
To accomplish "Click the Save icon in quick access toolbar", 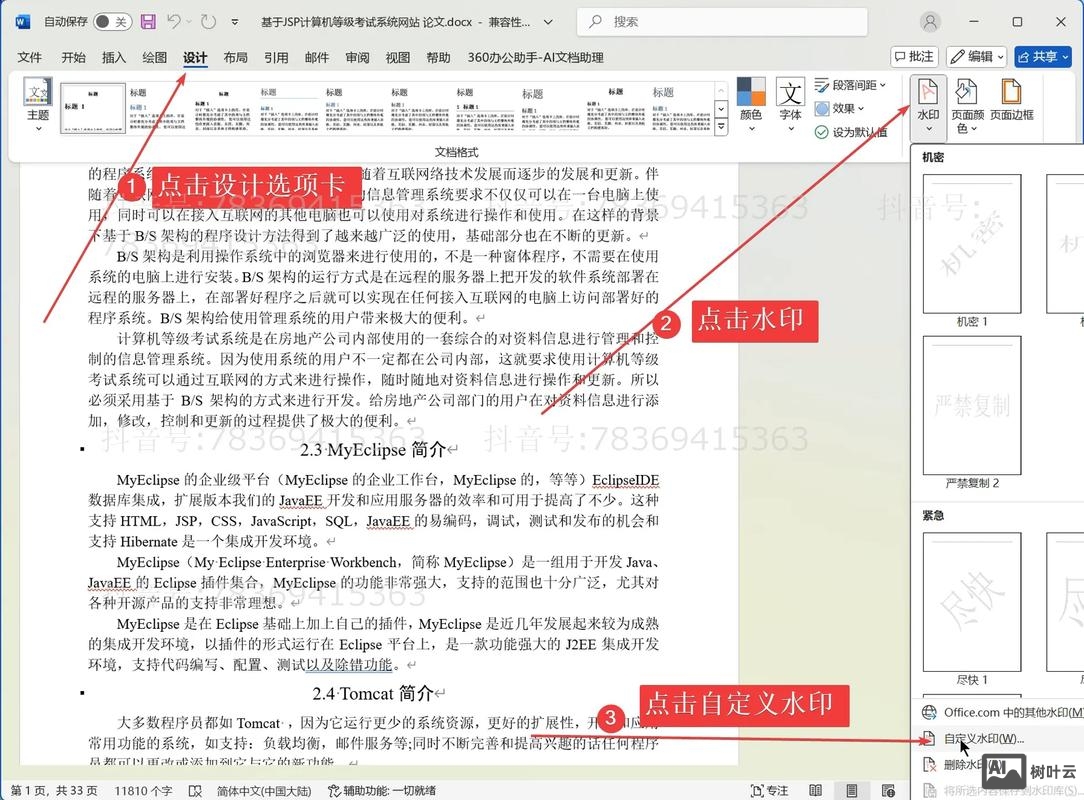I will pos(148,21).
